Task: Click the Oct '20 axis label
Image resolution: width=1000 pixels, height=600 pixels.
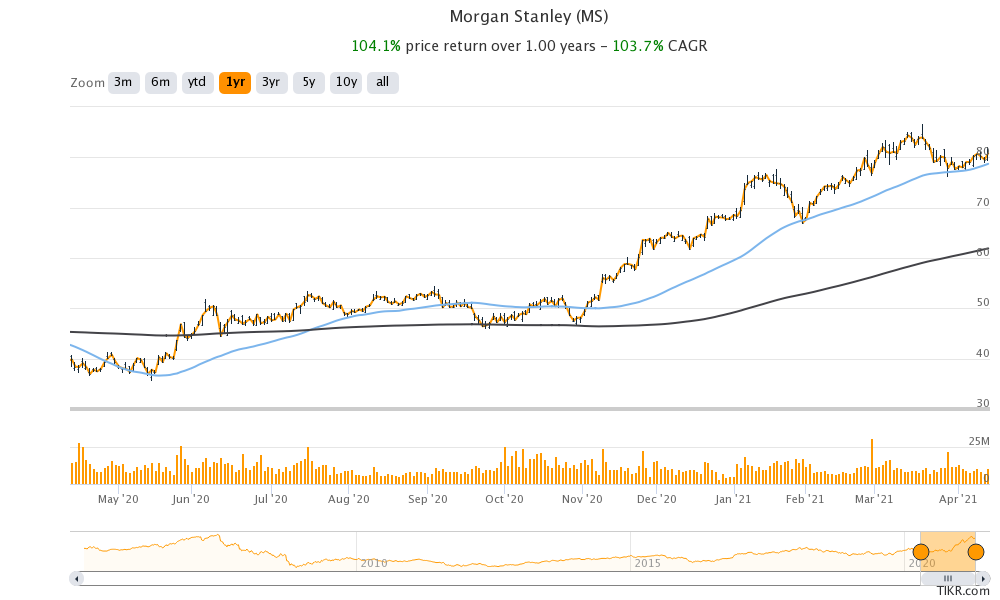Action: tap(504, 499)
